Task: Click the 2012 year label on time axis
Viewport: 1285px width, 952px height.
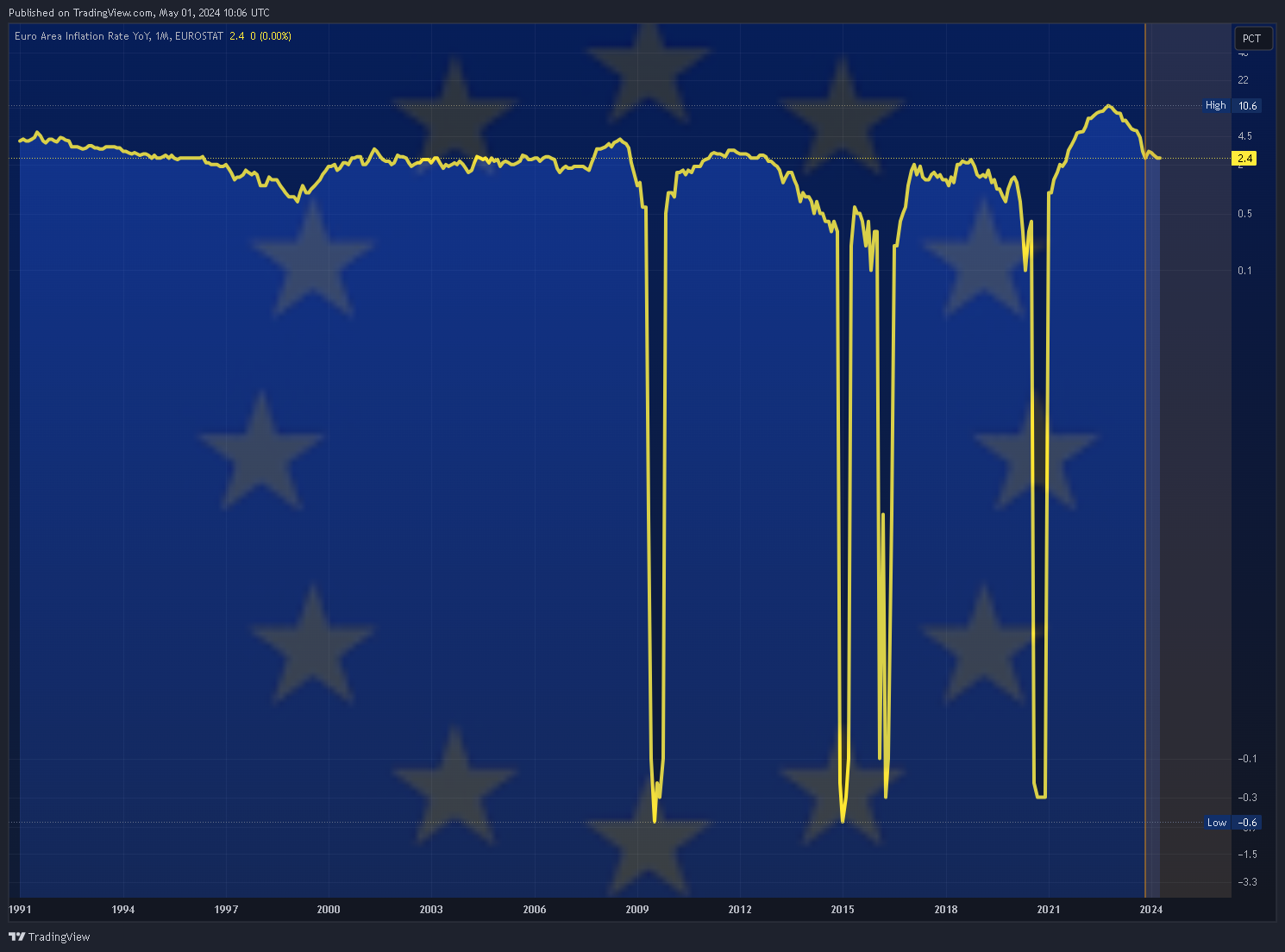Action: click(740, 910)
